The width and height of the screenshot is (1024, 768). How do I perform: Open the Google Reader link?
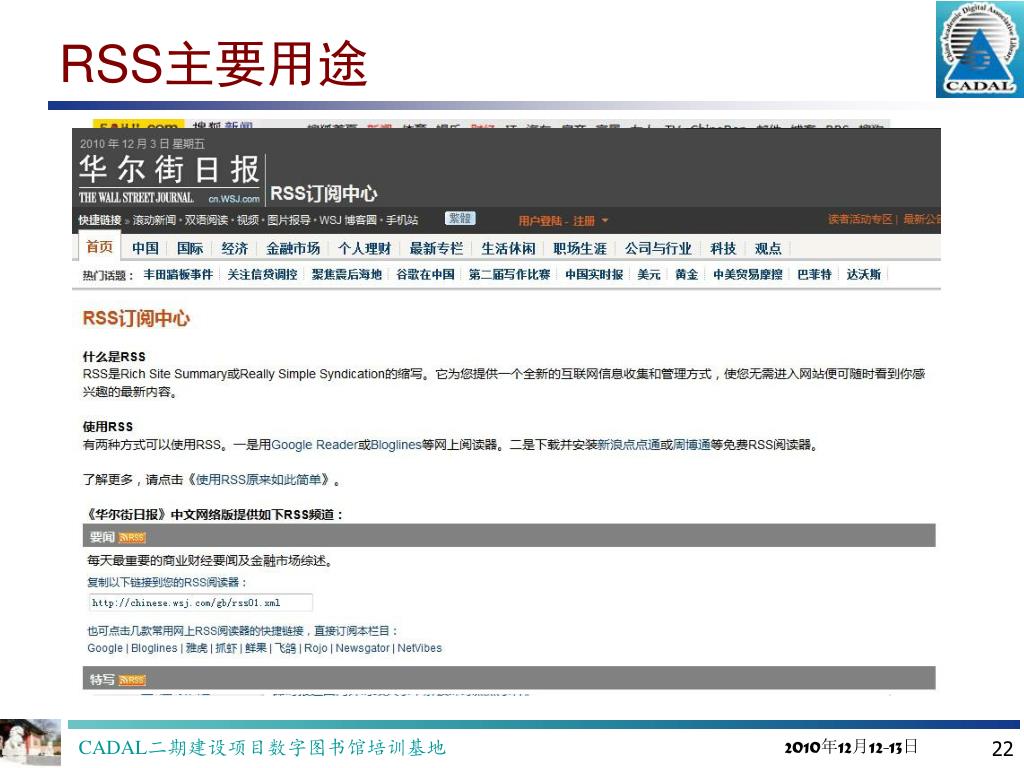[x=314, y=445]
